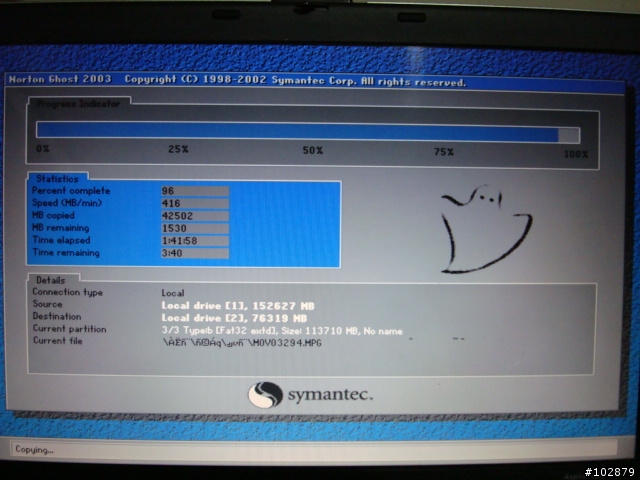Click the Connection type label

coord(68,292)
